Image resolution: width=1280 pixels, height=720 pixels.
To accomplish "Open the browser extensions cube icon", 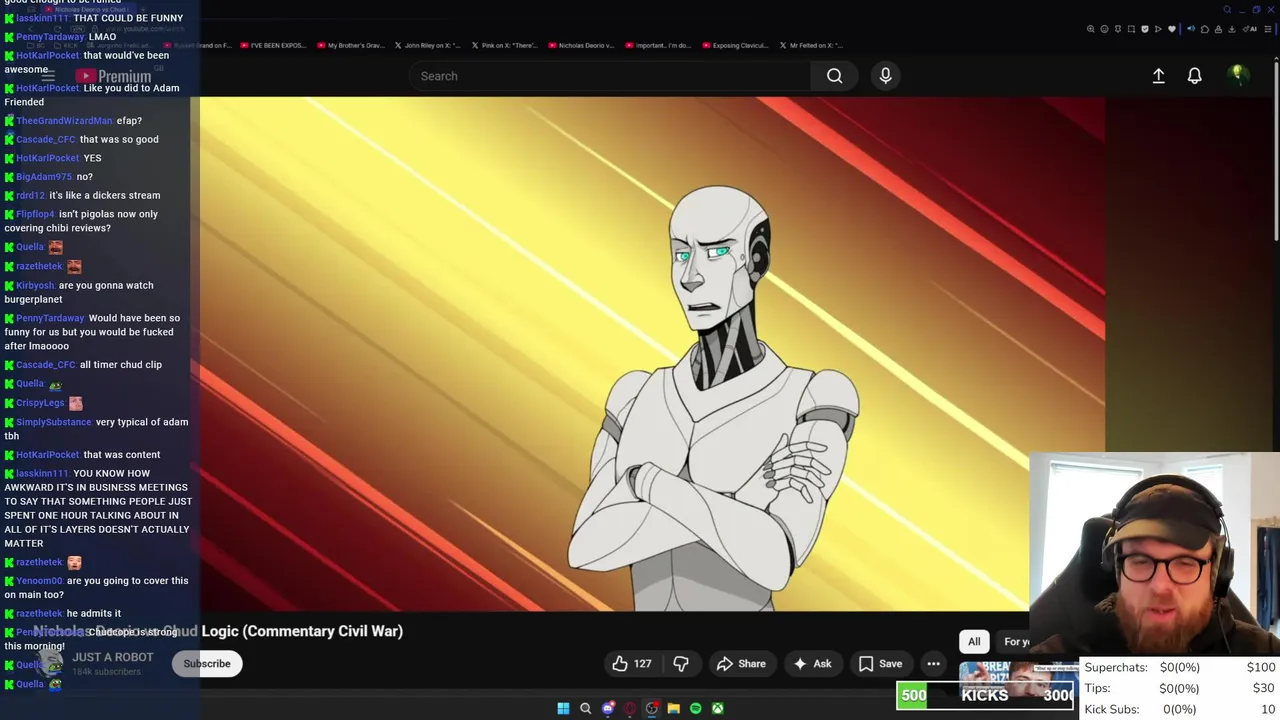I will 1205,29.
